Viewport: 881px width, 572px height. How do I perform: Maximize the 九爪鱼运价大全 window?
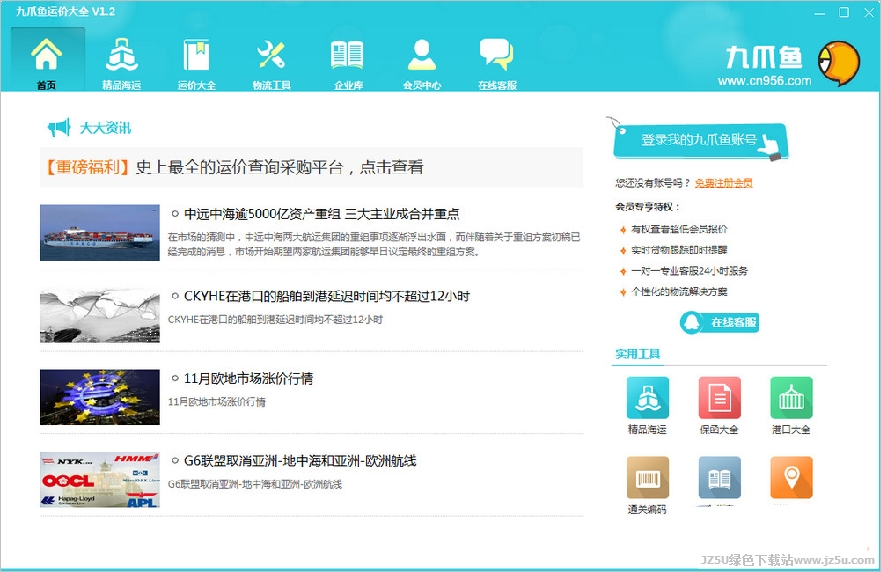[x=844, y=12]
